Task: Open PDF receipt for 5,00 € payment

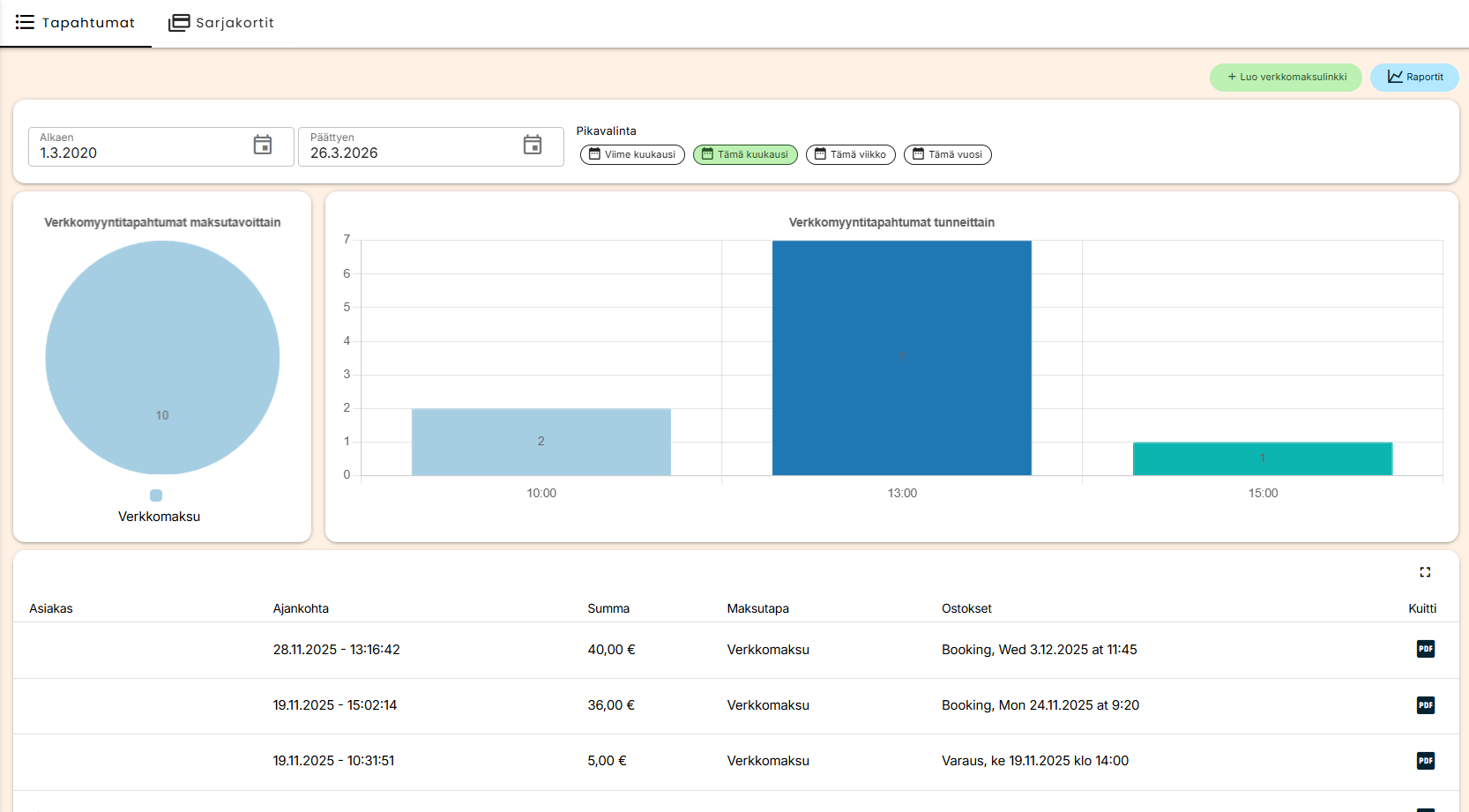Action: click(x=1425, y=760)
